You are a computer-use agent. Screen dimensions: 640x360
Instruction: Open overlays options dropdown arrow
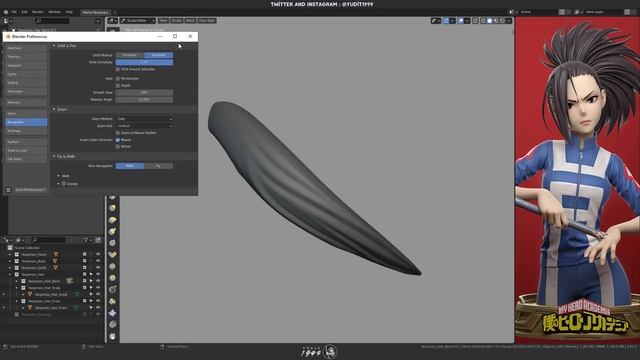[467, 20]
